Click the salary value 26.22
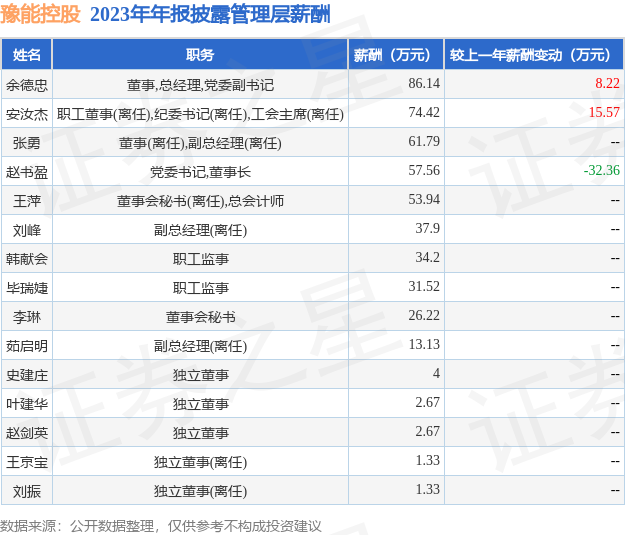The width and height of the screenshot is (625, 535). coord(424,316)
